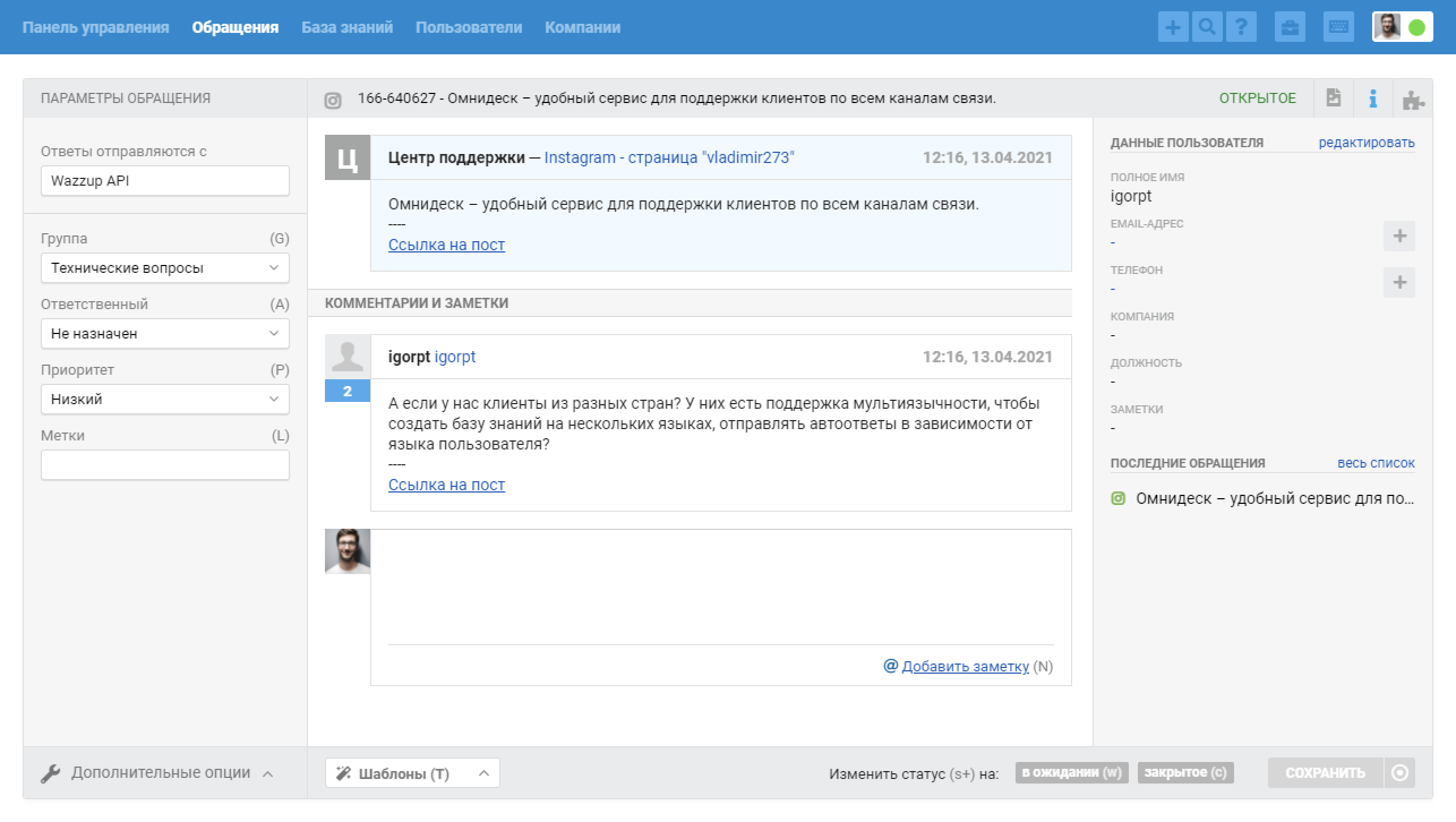This screenshot has height=822, width=1456.
Task: Set status to в ожидании
Action: coord(1072,773)
